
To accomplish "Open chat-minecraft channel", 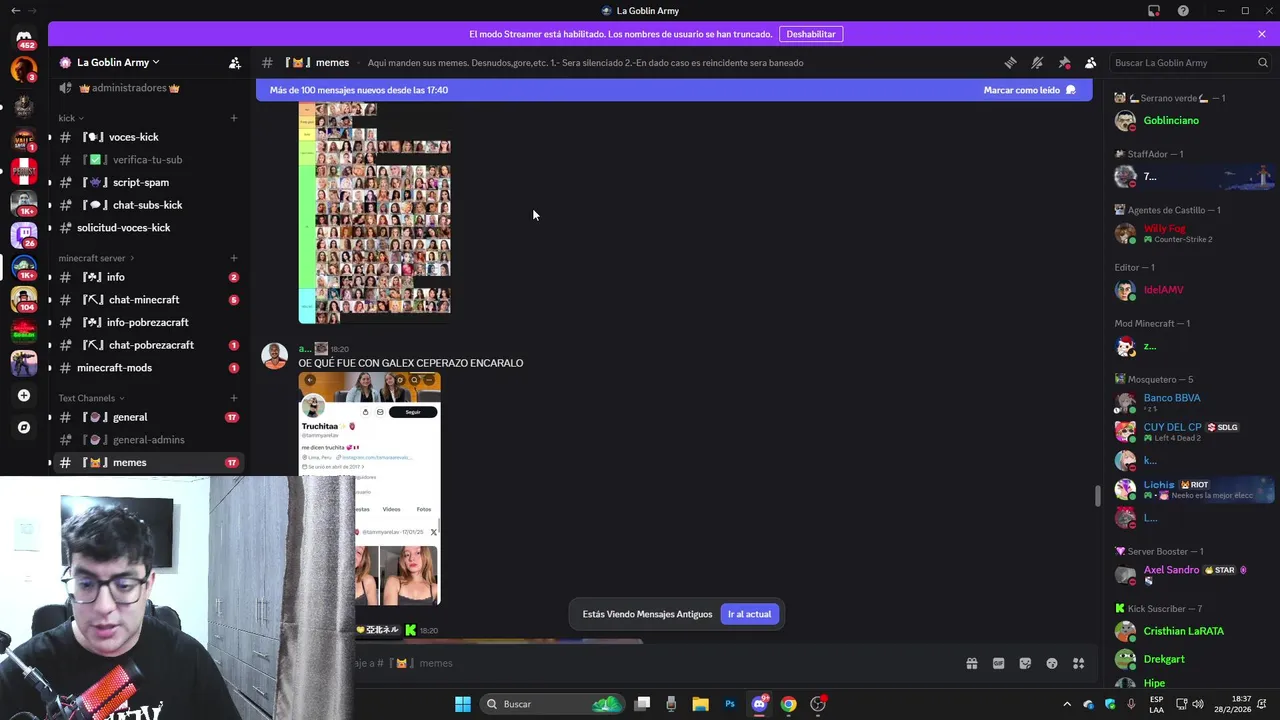I will coord(147,300).
